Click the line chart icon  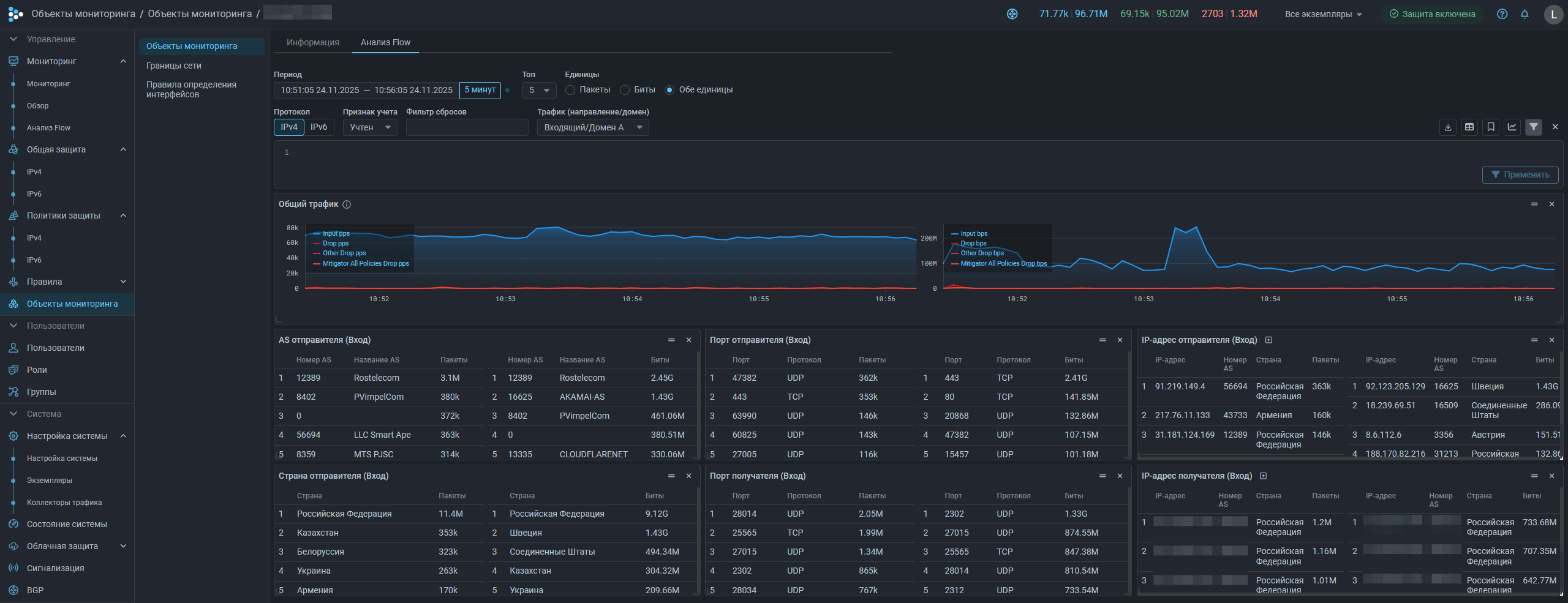pyautogui.click(x=1512, y=127)
